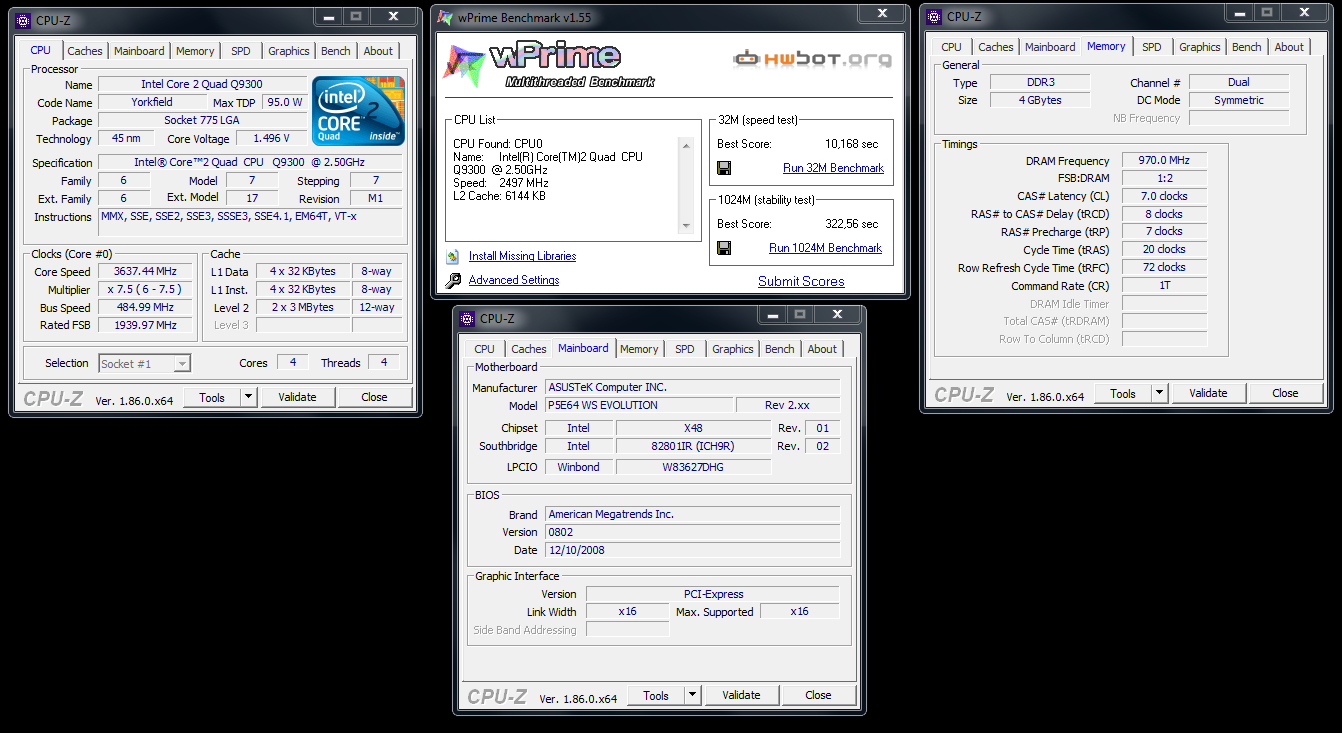Viewport: 1342px width, 733px height.
Task: Open Tools dropdown arrow in CPU window
Action: point(249,397)
